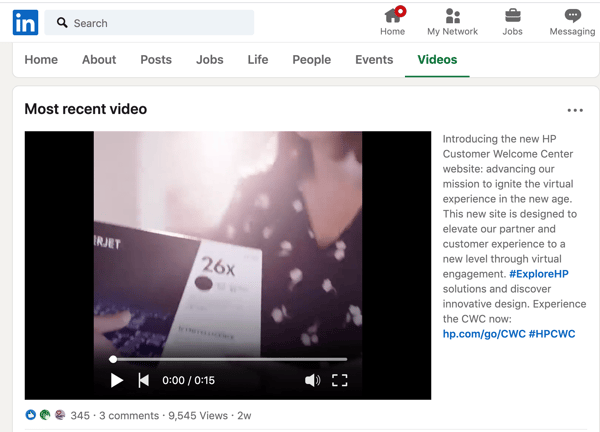600x432 pixels.
Task: Switch to the Life tab
Action: 258,60
